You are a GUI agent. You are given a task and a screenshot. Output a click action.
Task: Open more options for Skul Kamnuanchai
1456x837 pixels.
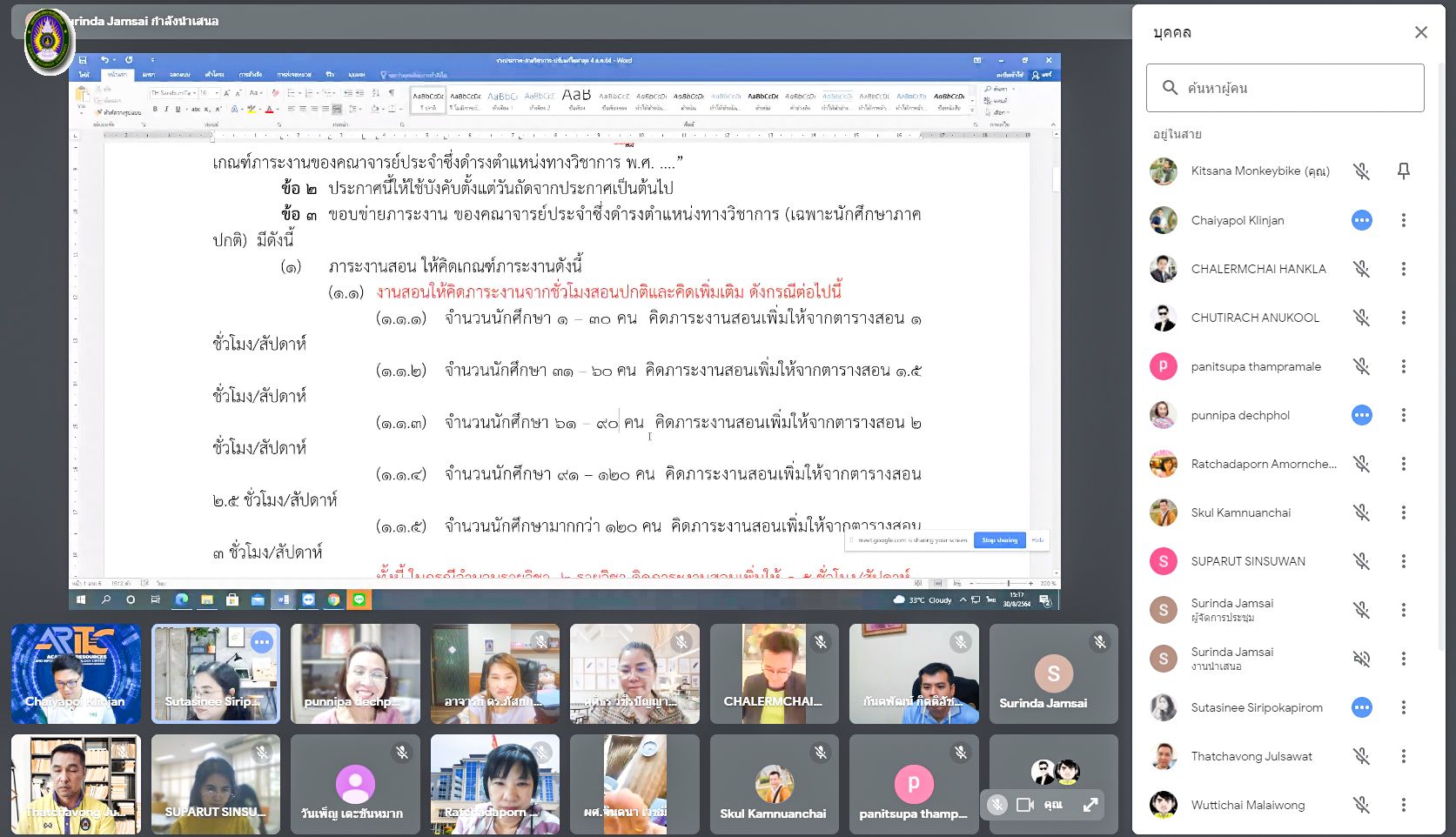click(1403, 512)
